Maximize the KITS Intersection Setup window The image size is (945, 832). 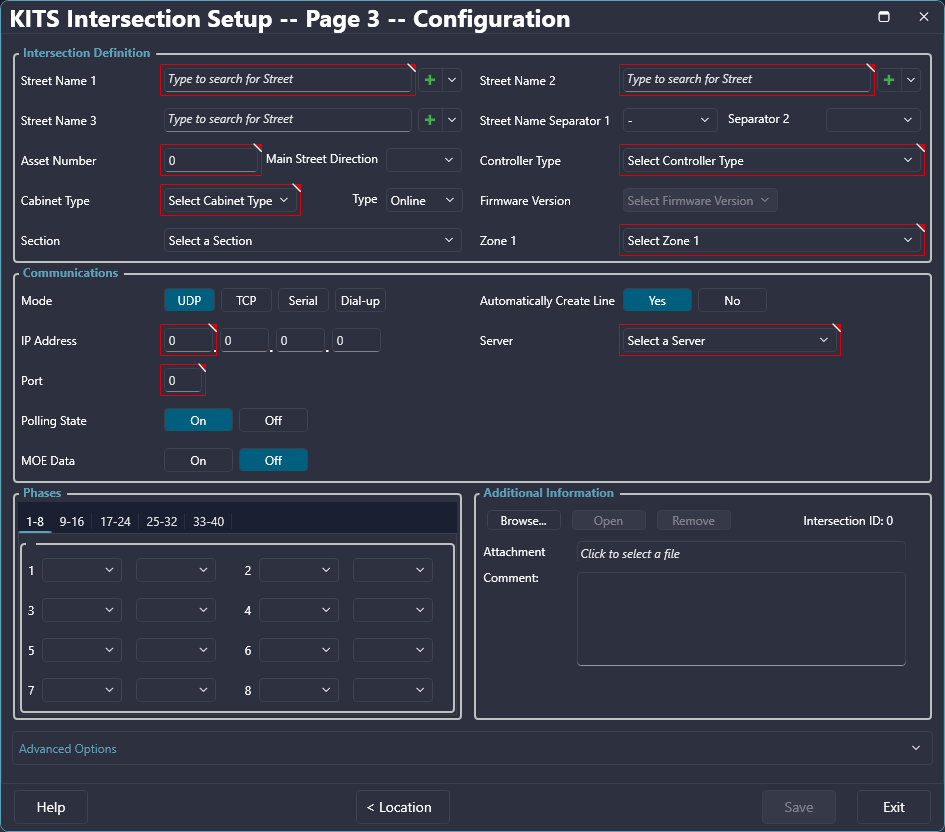883,17
